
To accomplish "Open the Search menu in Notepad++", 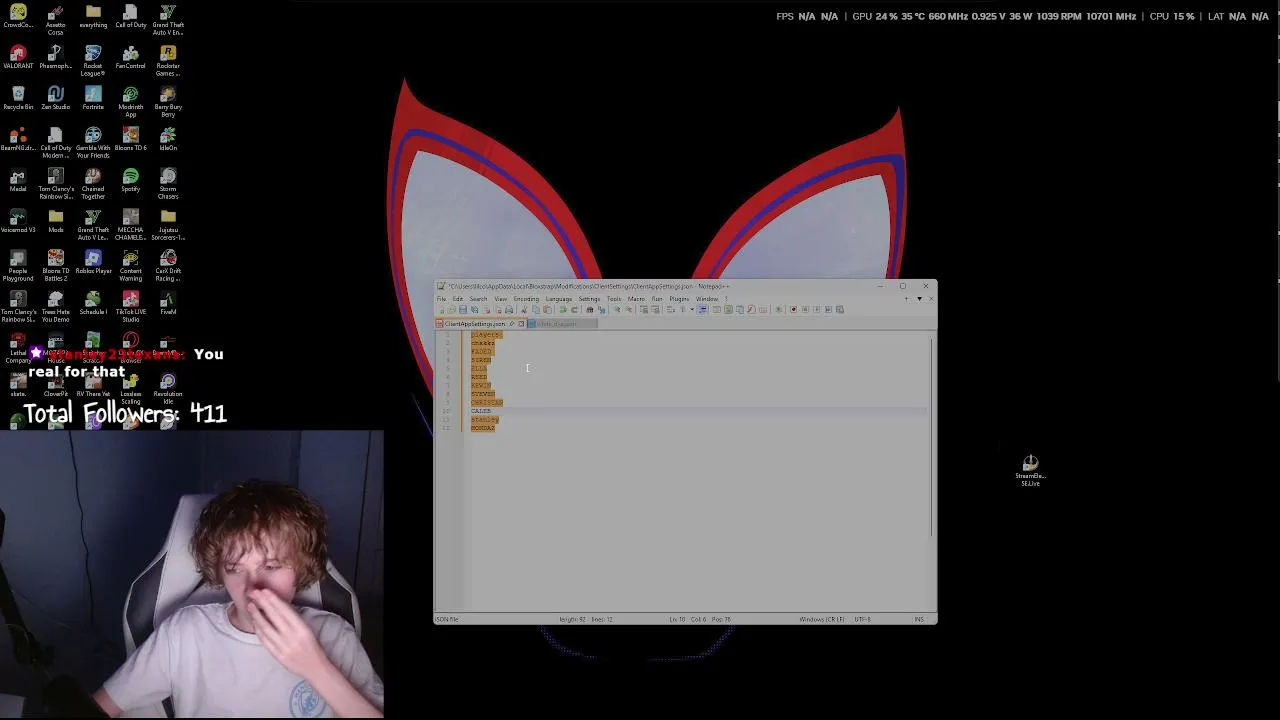I will coord(478,299).
